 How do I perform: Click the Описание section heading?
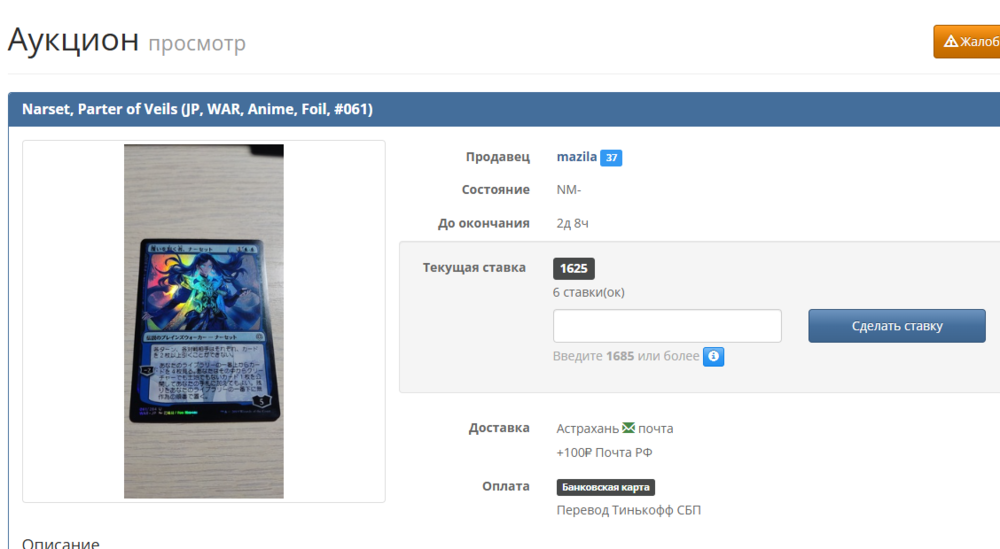pyautogui.click(x=61, y=543)
